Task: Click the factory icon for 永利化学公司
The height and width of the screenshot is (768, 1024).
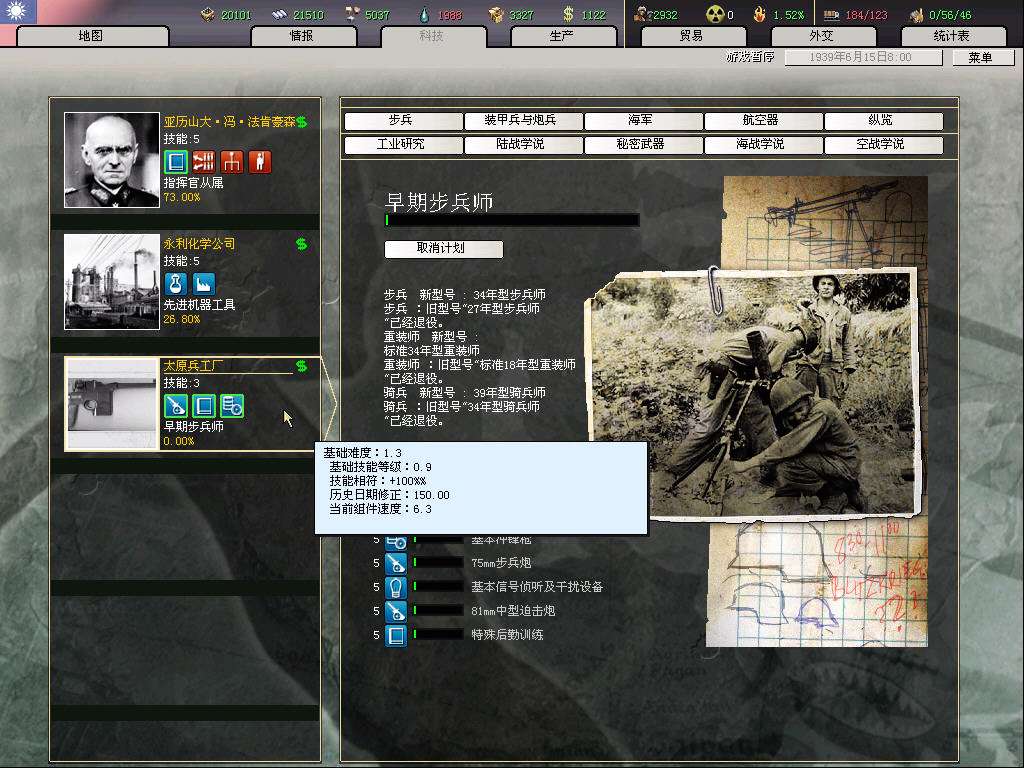Action: tap(203, 284)
